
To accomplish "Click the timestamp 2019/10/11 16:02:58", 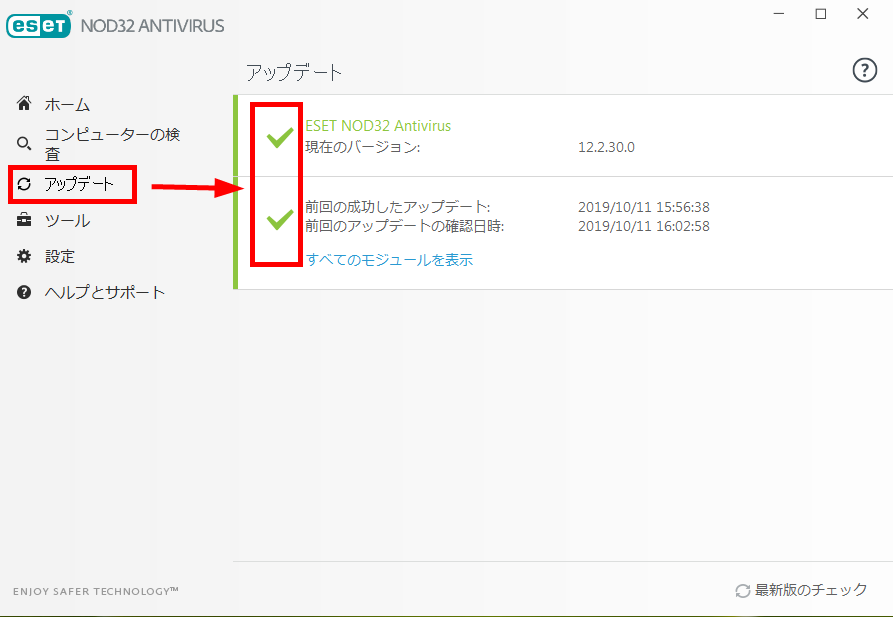I will pyautogui.click(x=644, y=226).
